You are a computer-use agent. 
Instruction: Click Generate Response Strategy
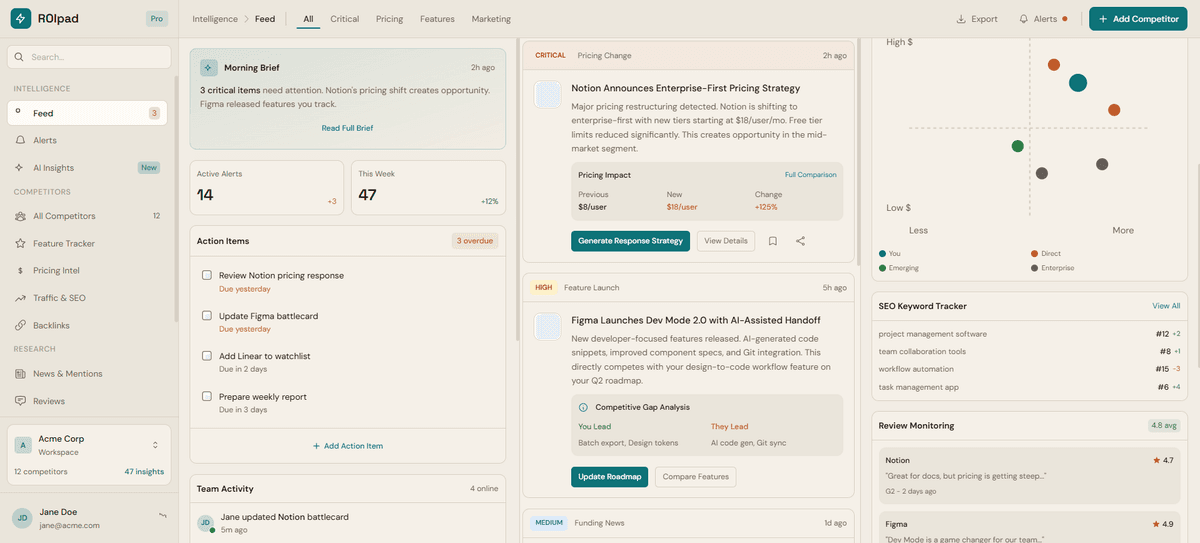click(630, 241)
